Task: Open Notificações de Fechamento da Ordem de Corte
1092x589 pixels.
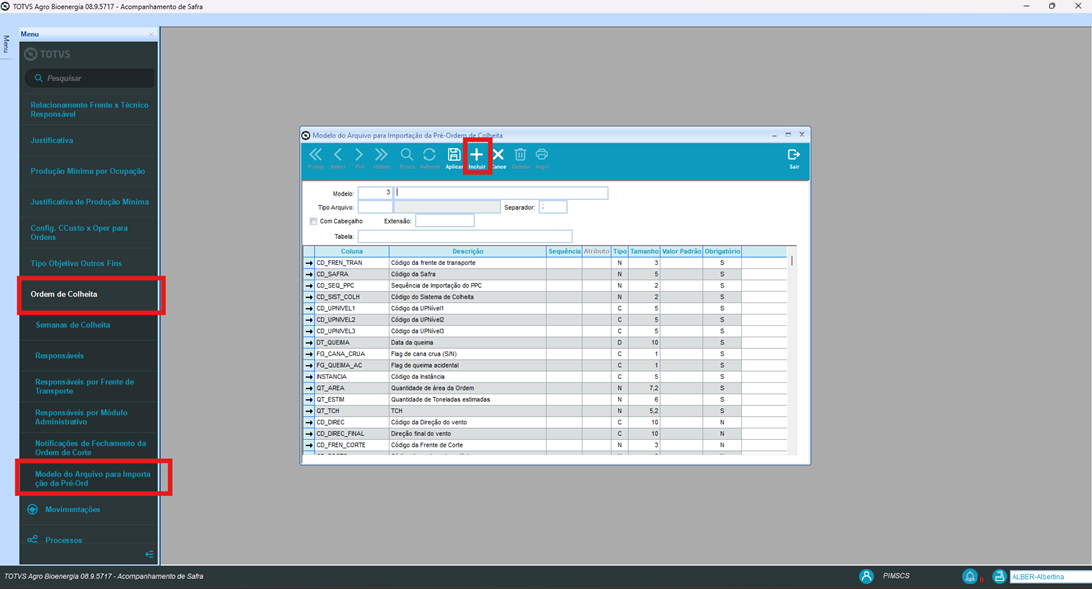Action: click(x=89, y=448)
